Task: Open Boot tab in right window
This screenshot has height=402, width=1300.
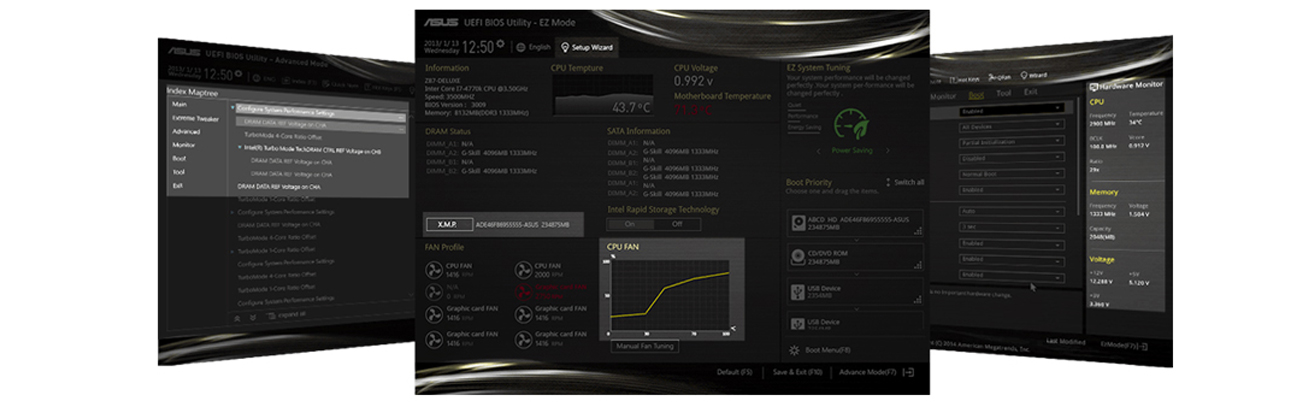Action: click(976, 95)
